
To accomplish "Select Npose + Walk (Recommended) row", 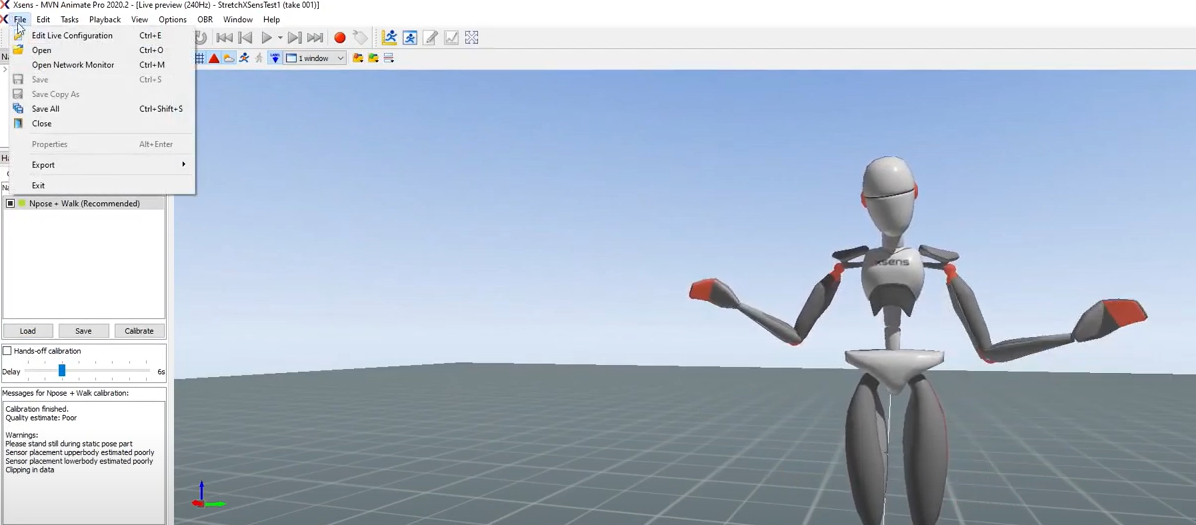I will click(84, 204).
